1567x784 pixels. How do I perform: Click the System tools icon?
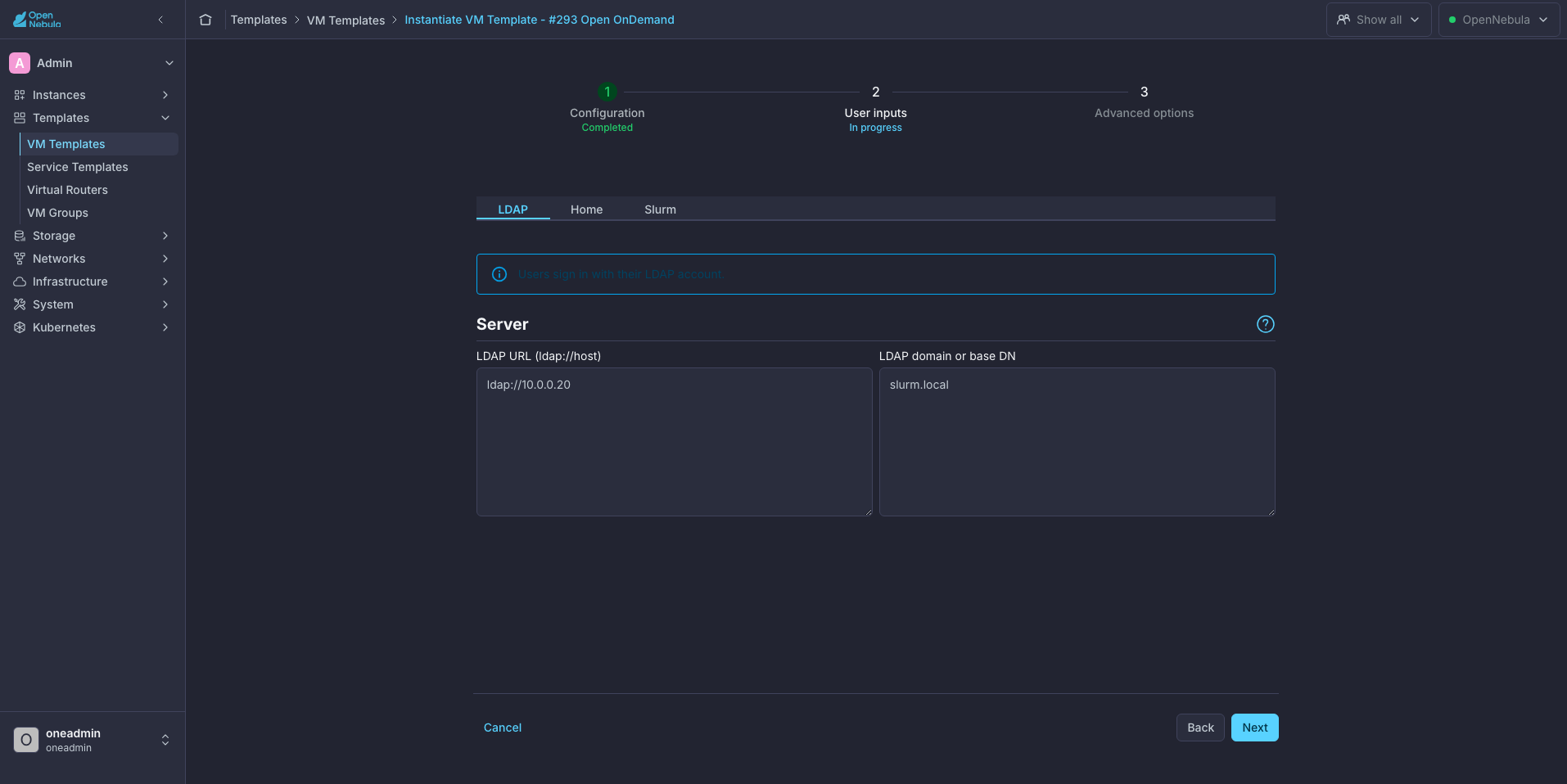pyautogui.click(x=20, y=304)
